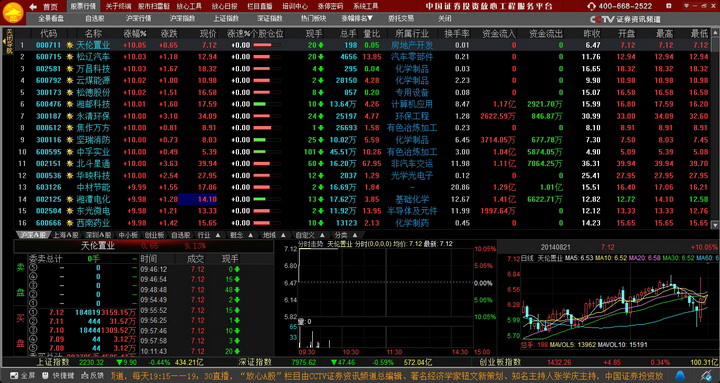The image size is (720, 383).
Task: Click the star icon beside 坚瑞消防
Action: pyautogui.click(x=70, y=140)
